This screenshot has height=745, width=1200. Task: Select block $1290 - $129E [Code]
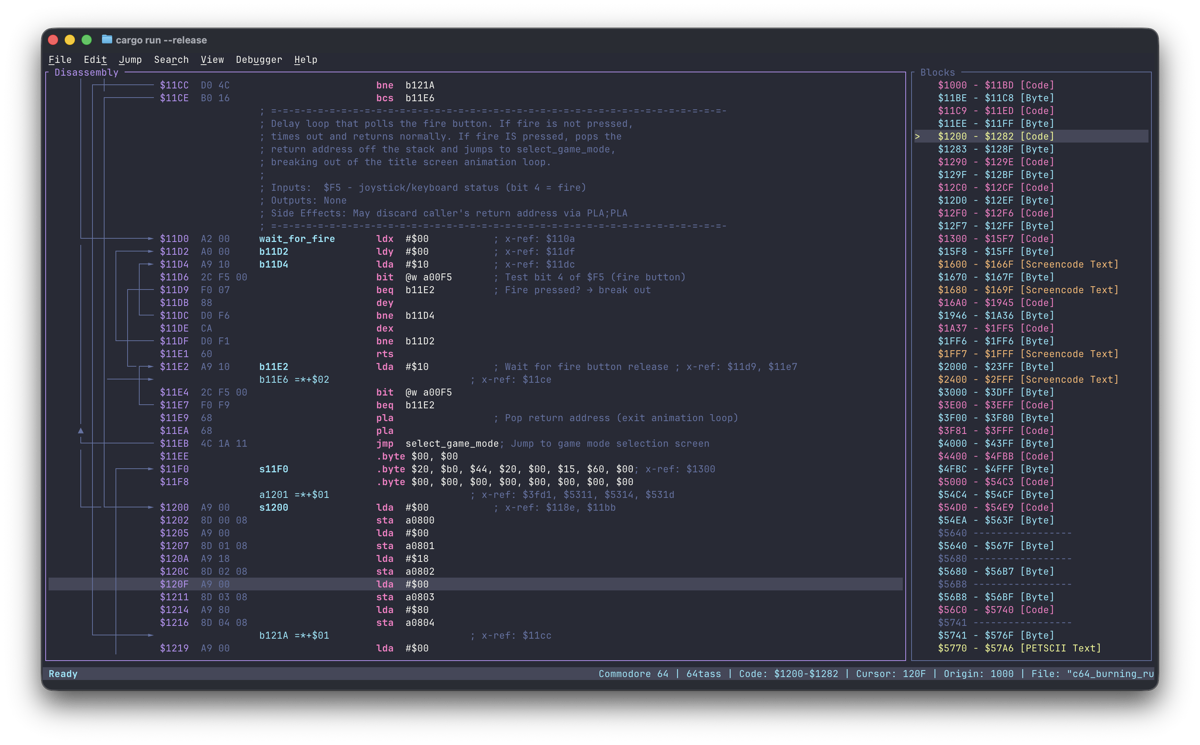1031,162
